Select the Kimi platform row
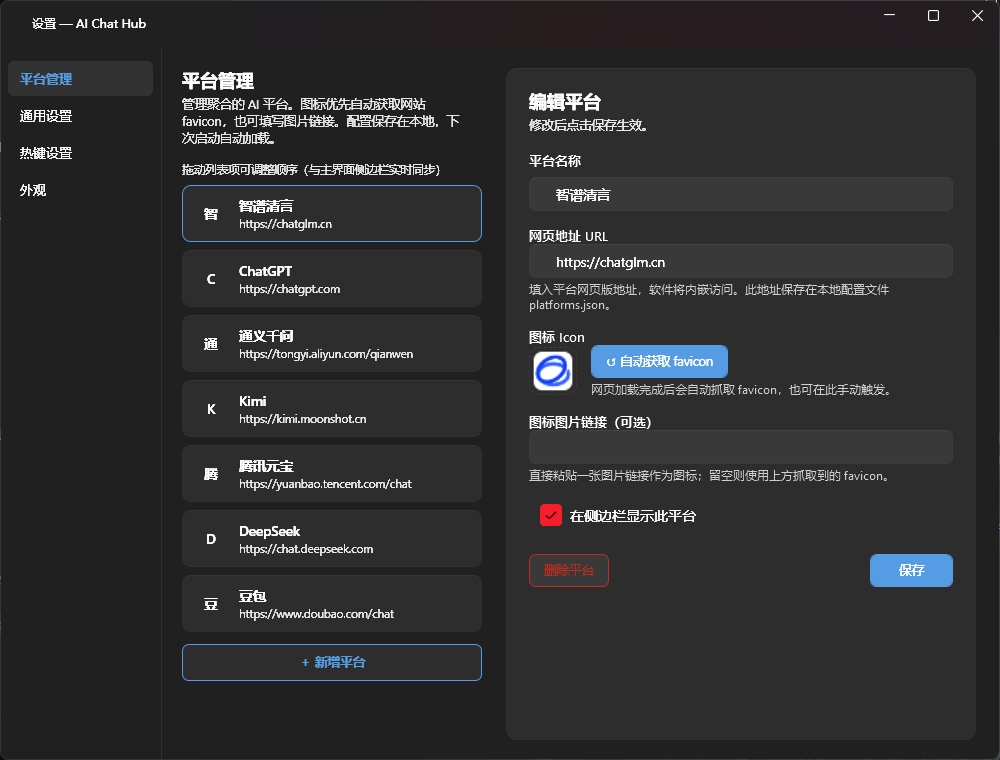The height and width of the screenshot is (760, 1000). coord(332,409)
